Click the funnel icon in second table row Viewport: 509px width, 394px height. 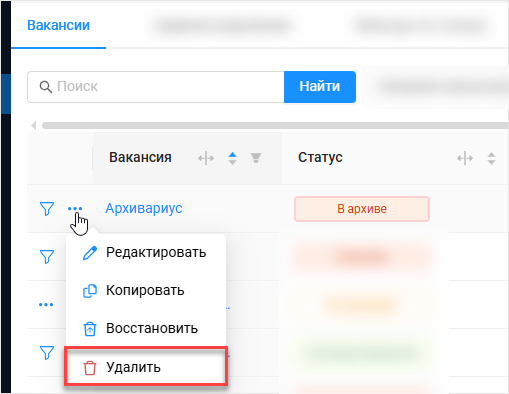[47, 257]
